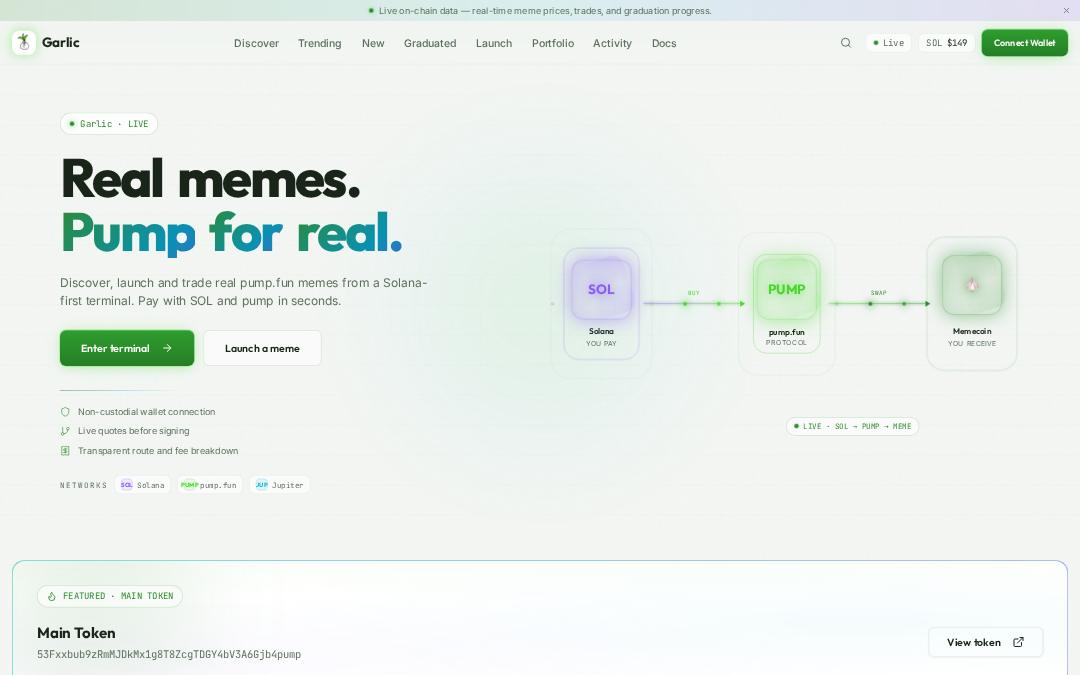
Task: Click the pump.fun PROTOCOL label
Action: click(x=786, y=337)
